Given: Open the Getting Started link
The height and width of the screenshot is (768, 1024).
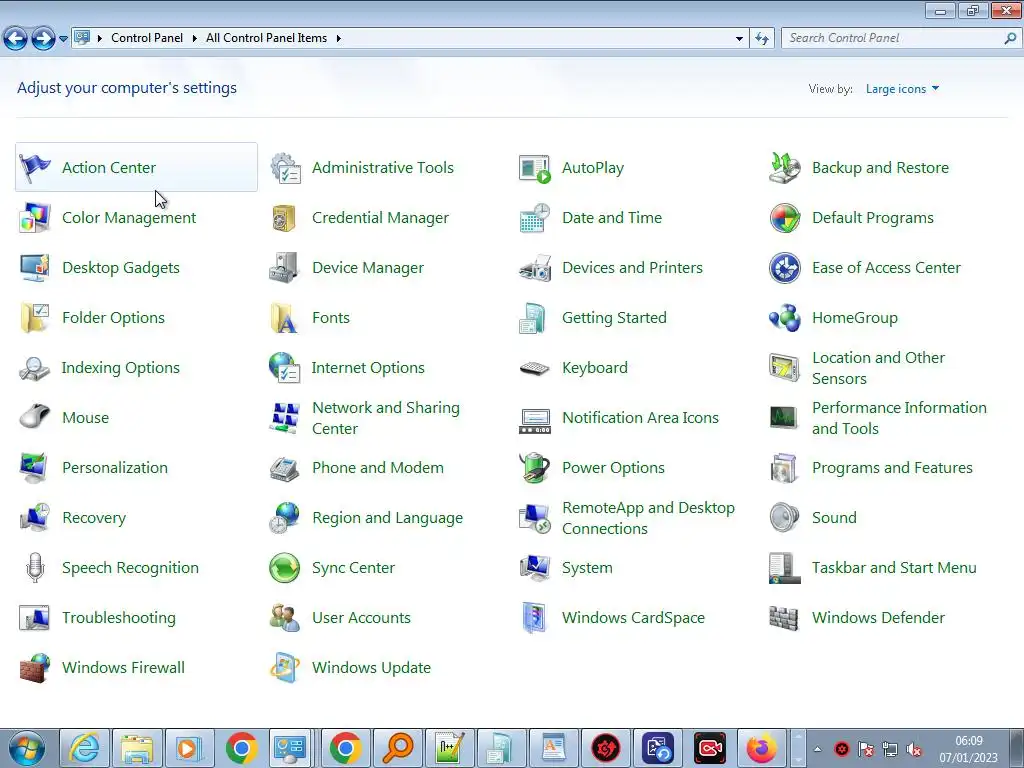Looking at the screenshot, I should (614, 317).
